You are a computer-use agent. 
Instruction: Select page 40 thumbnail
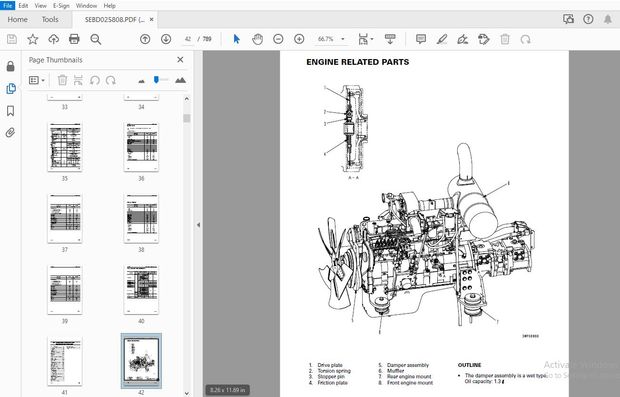(x=141, y=290)
